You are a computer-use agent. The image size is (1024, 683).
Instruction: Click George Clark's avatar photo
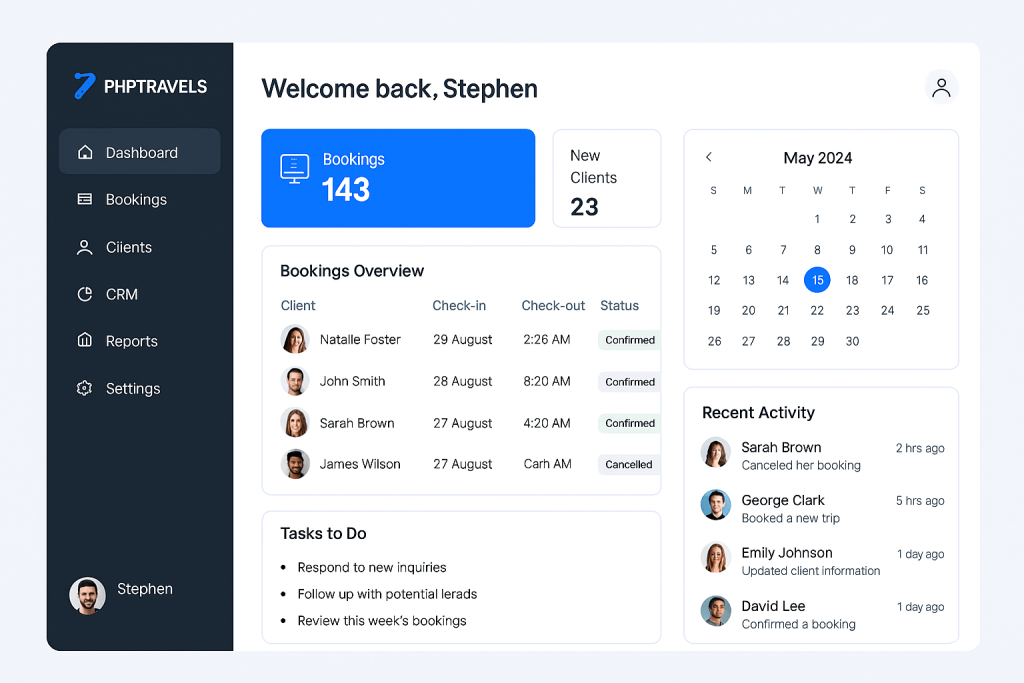click(716, 505)
